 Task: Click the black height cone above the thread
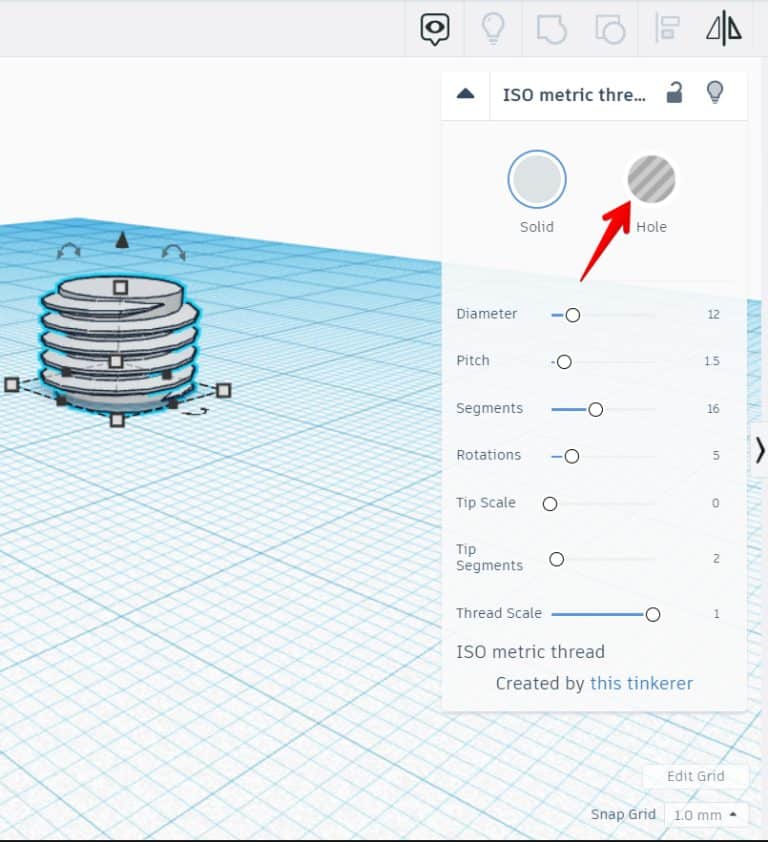point(122,240)
